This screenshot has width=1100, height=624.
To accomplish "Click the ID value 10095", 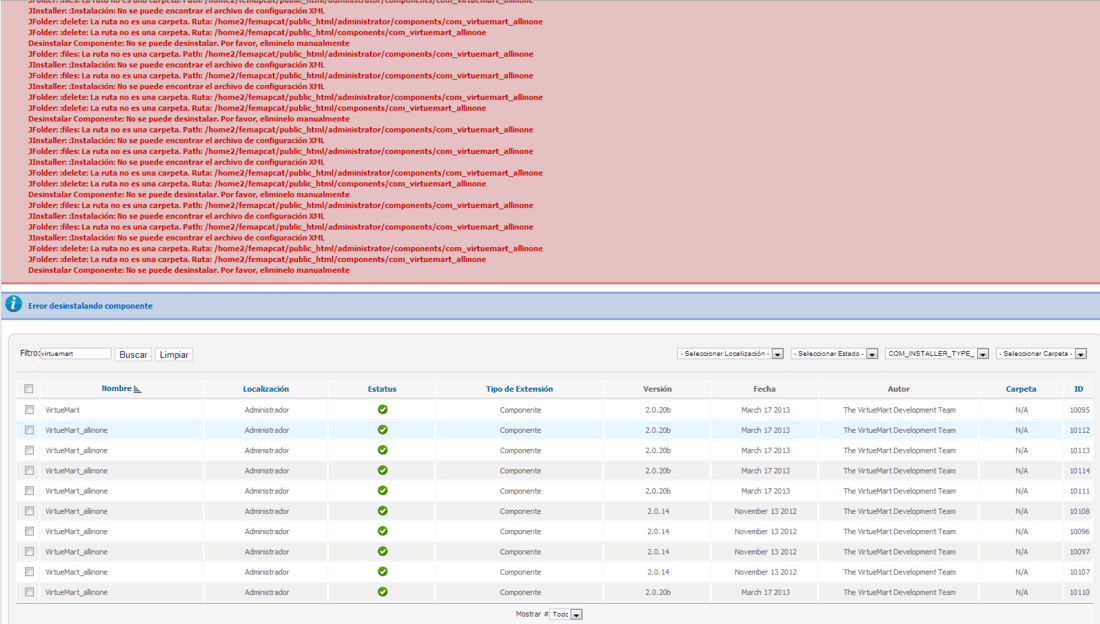I will [x=1080, y=410].
